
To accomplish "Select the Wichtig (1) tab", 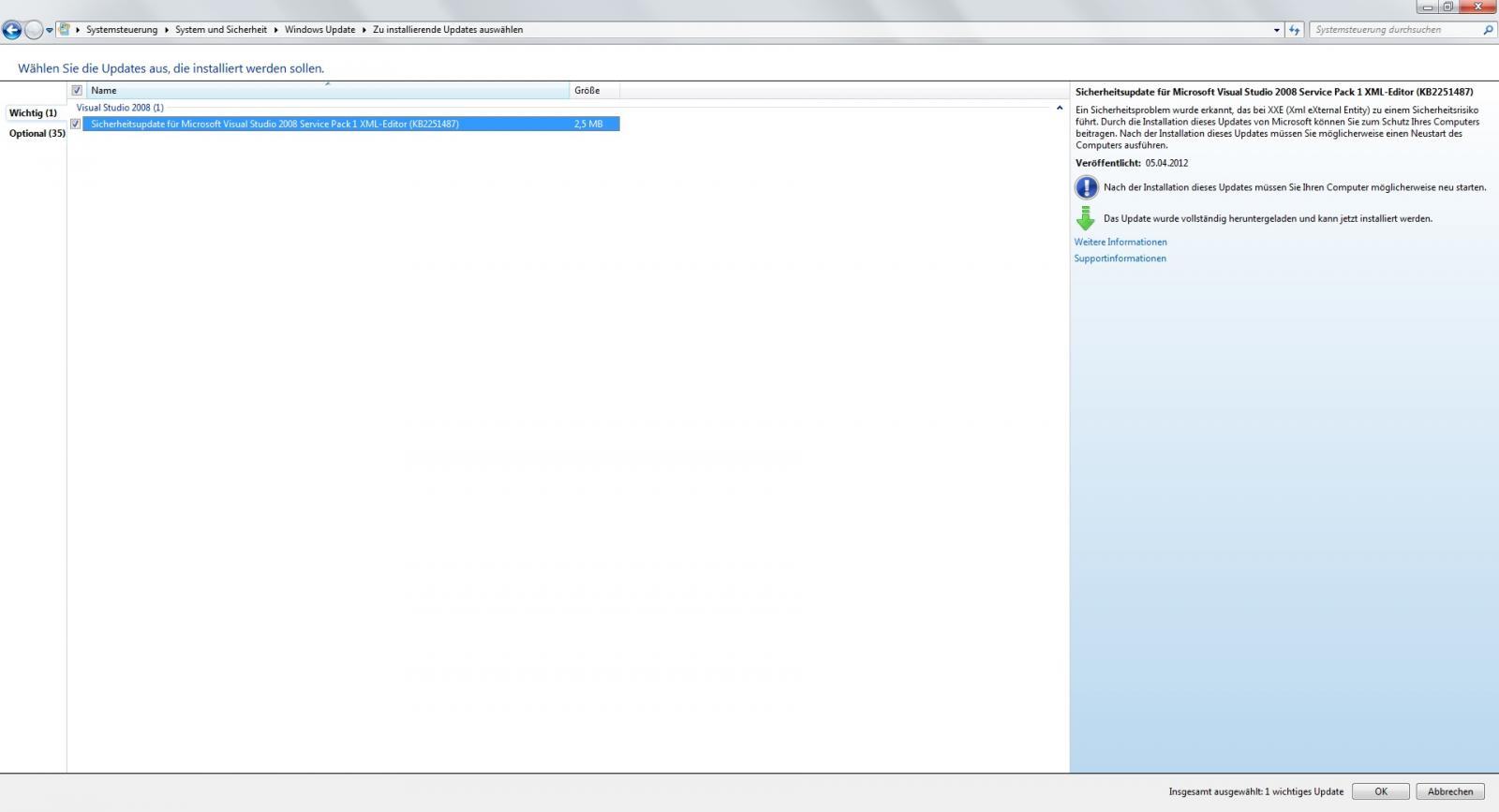I will tap(33, 112).
